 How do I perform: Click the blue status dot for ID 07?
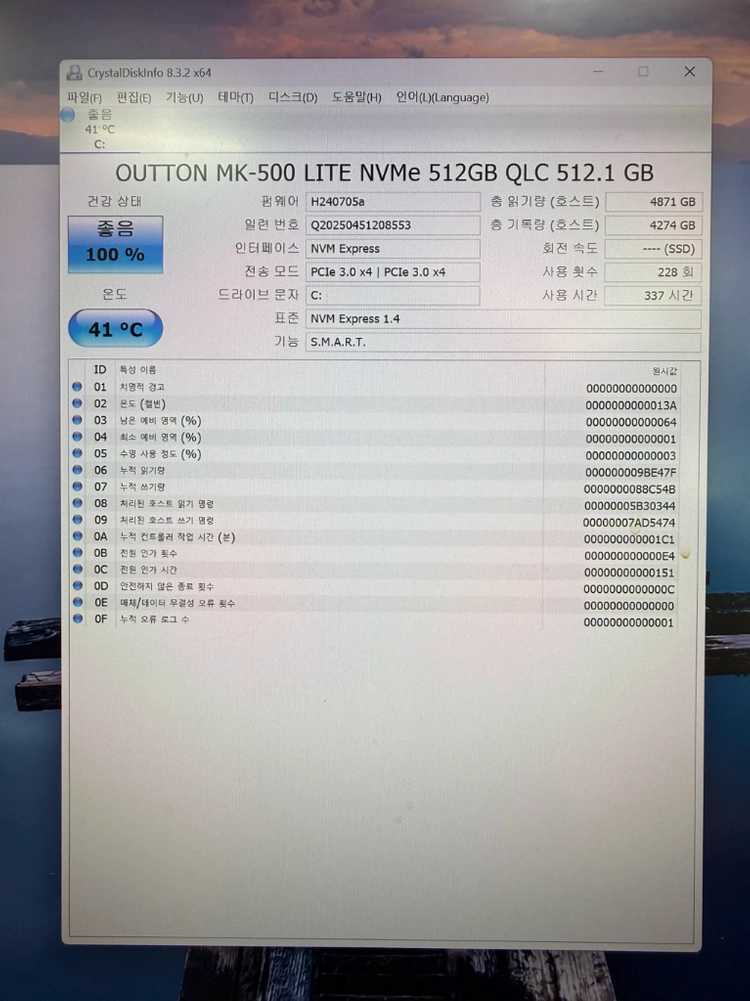click(77, 486)
